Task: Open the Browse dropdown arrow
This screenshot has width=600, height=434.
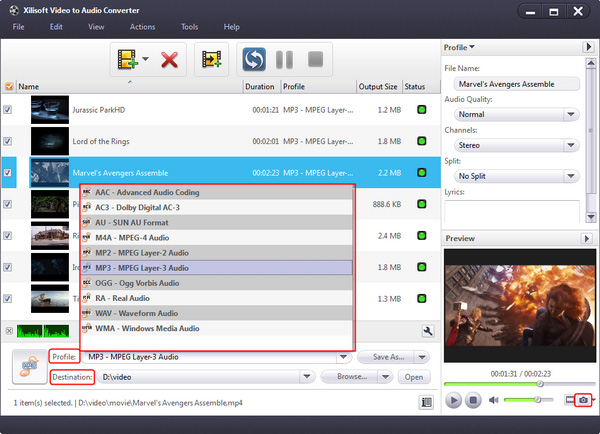Action: coord(385,377)
